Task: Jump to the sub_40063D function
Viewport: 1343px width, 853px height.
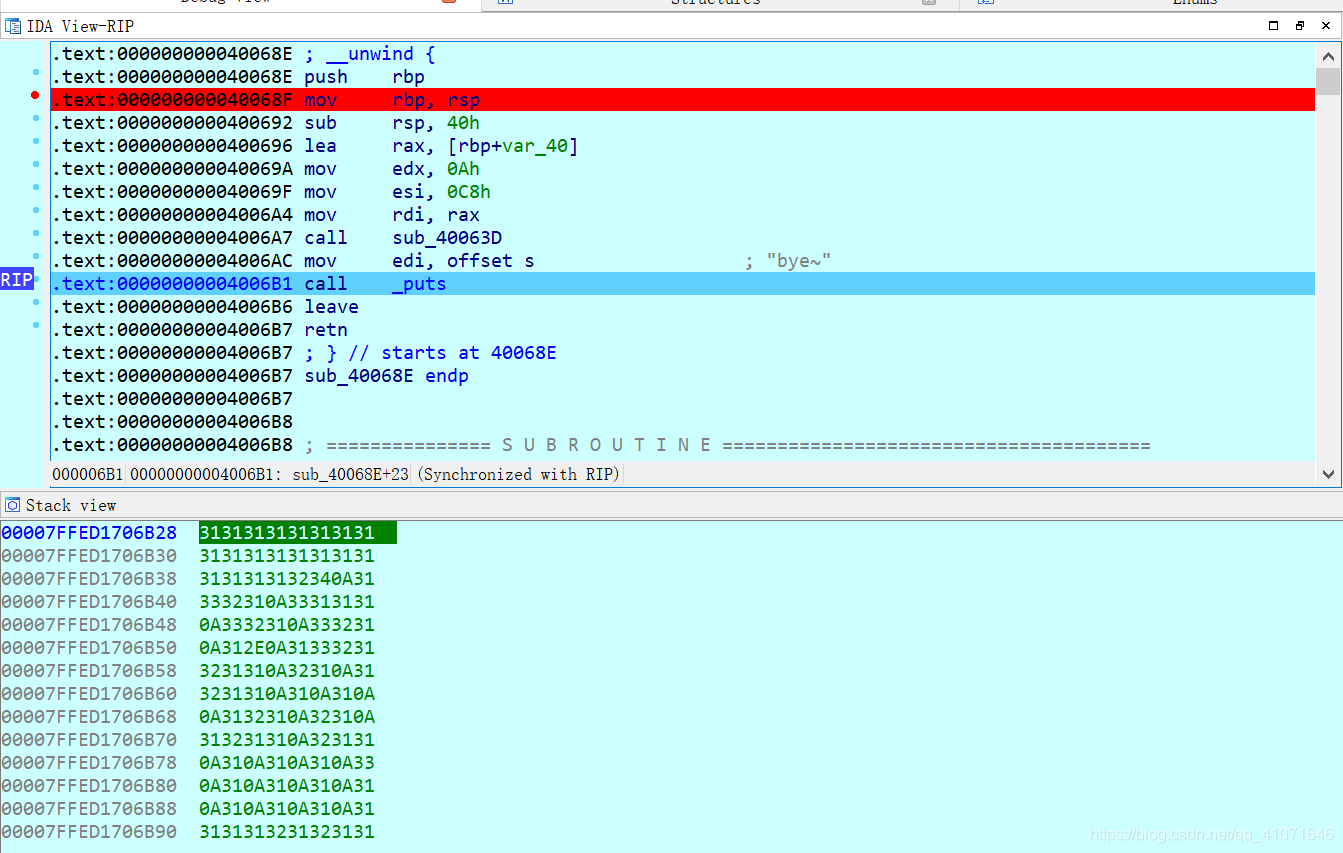Action: [x=446, y=237]
